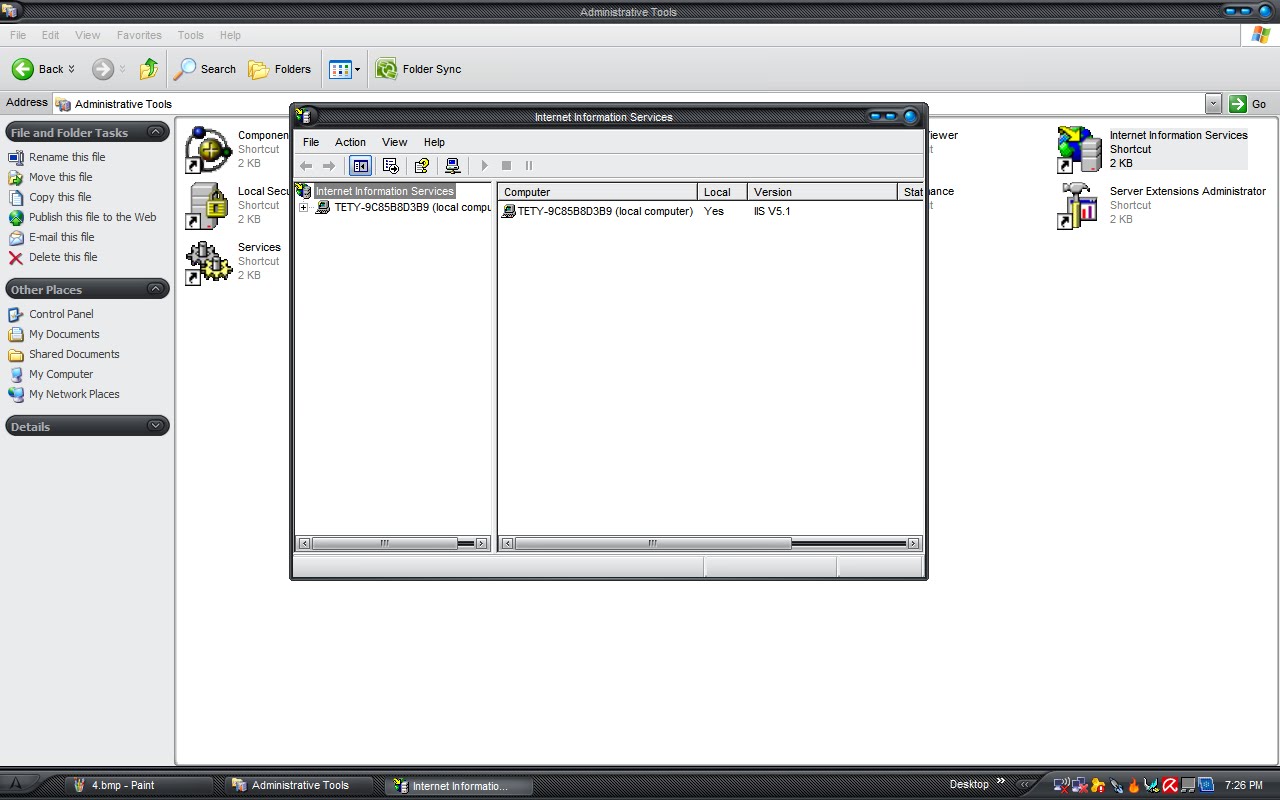Open the View menu in IIS window

pyautogui.click(x=394, y=142)
